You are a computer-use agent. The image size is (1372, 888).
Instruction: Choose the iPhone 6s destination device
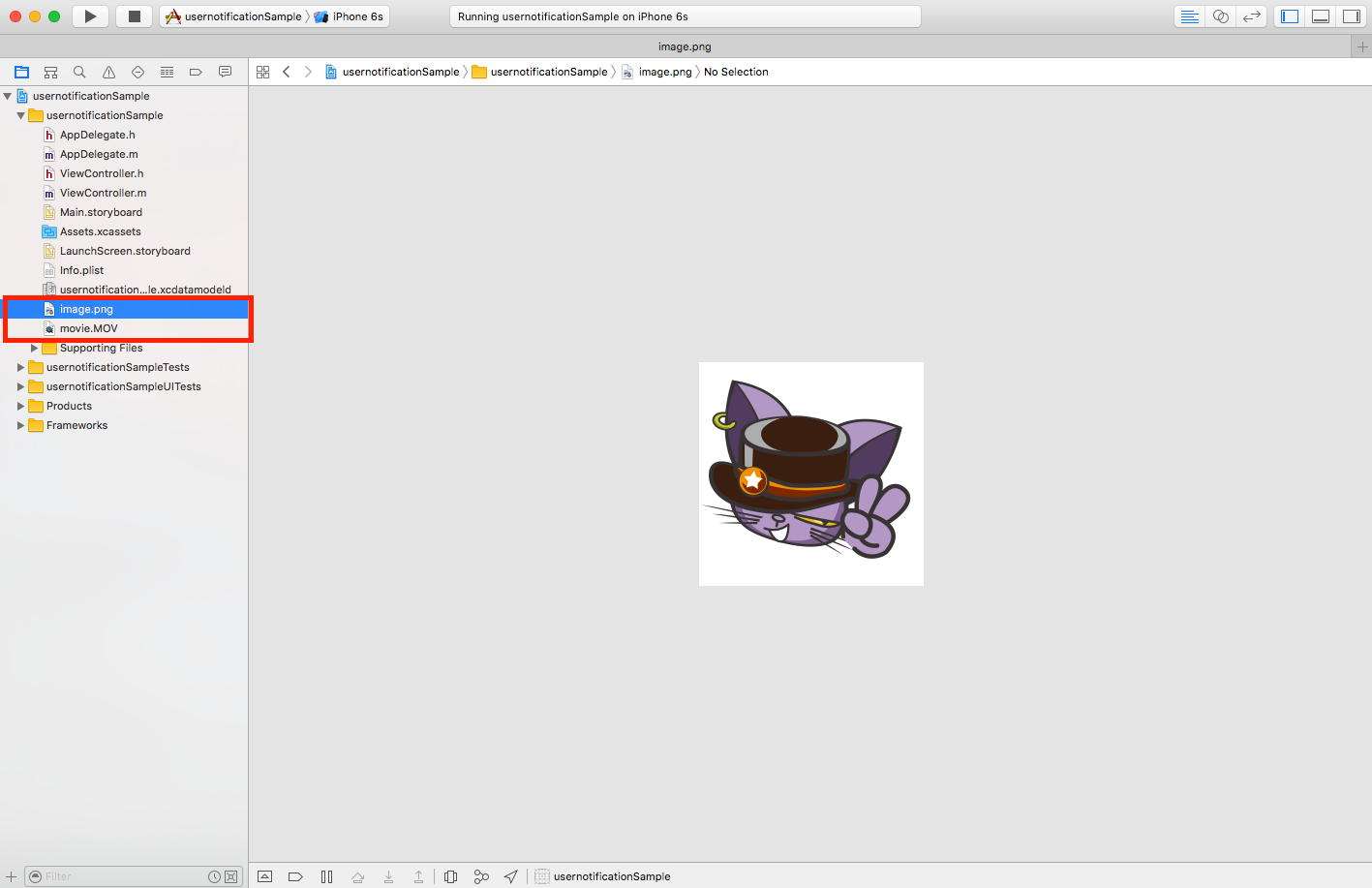[349, 16]
